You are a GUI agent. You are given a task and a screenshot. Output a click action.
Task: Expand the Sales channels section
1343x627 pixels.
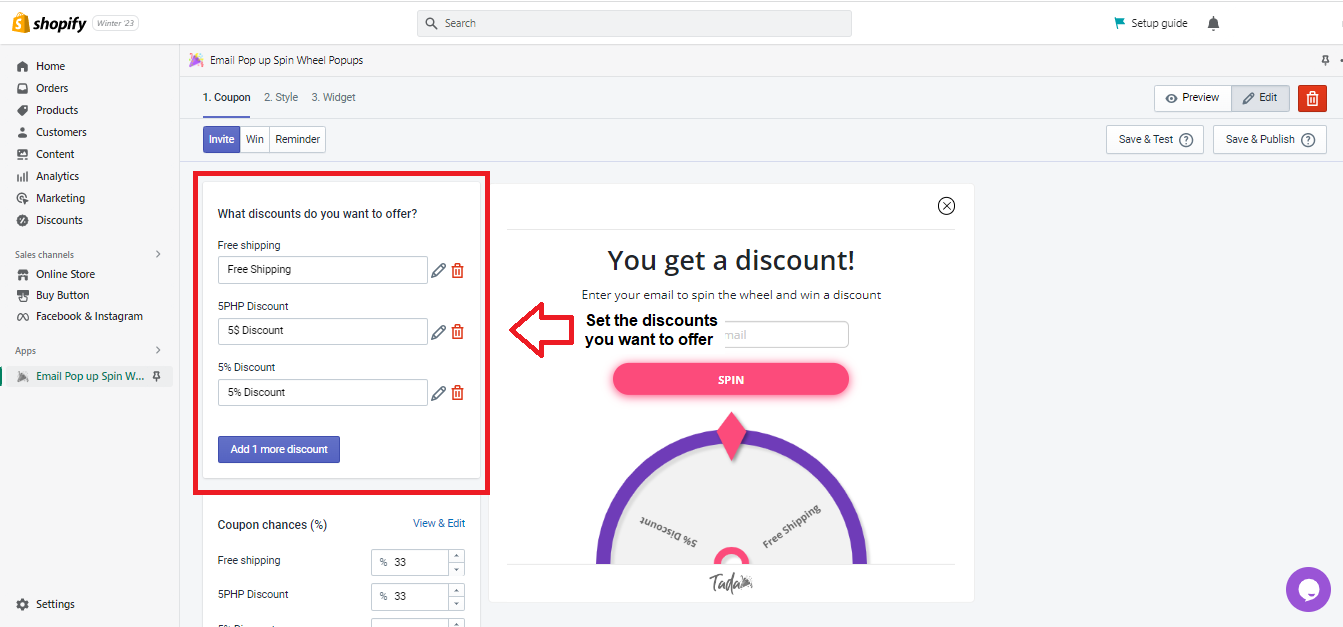pos(158,254)
